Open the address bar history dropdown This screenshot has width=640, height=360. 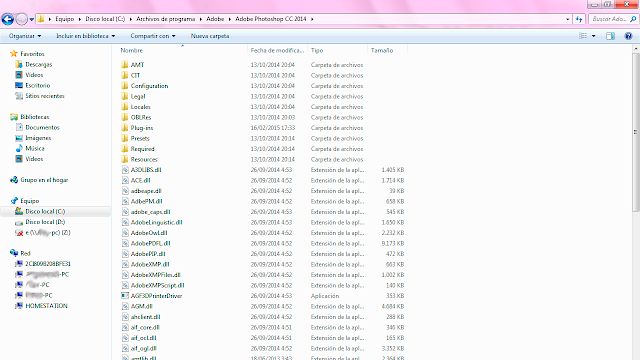pyautogui.click(x=567, y=19)
